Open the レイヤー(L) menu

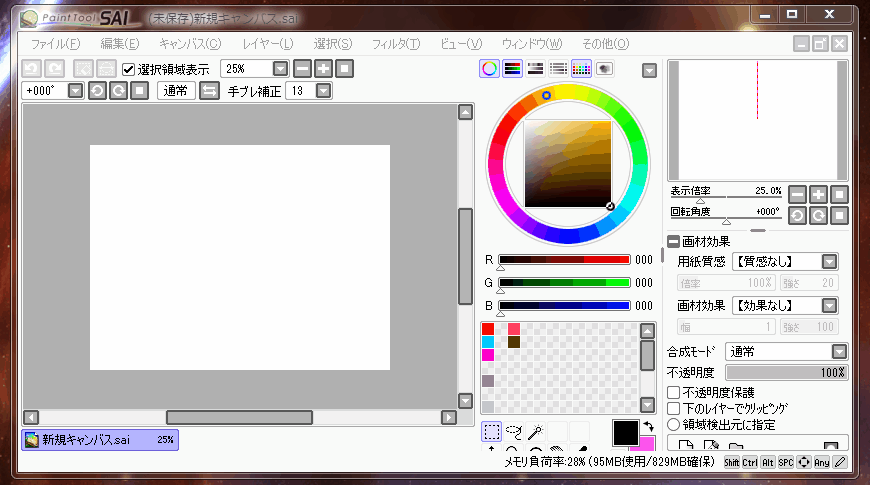click(x=268, y=44)
